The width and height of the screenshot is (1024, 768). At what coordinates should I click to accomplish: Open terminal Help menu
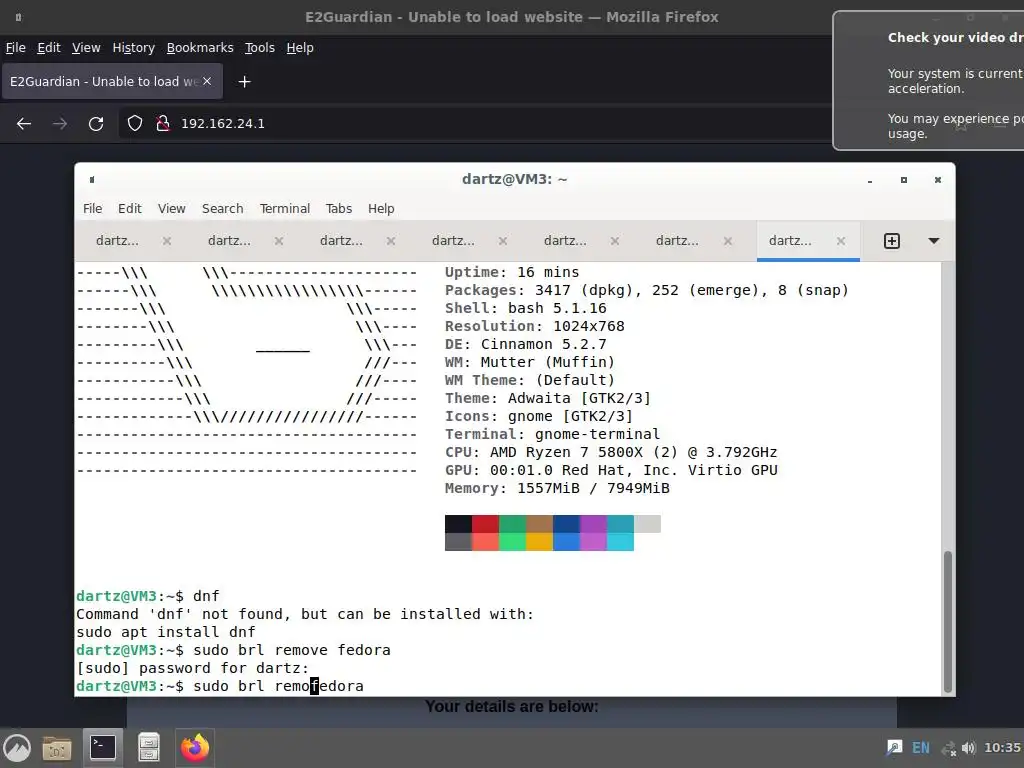pyautogui.click(x=381, y=208)
